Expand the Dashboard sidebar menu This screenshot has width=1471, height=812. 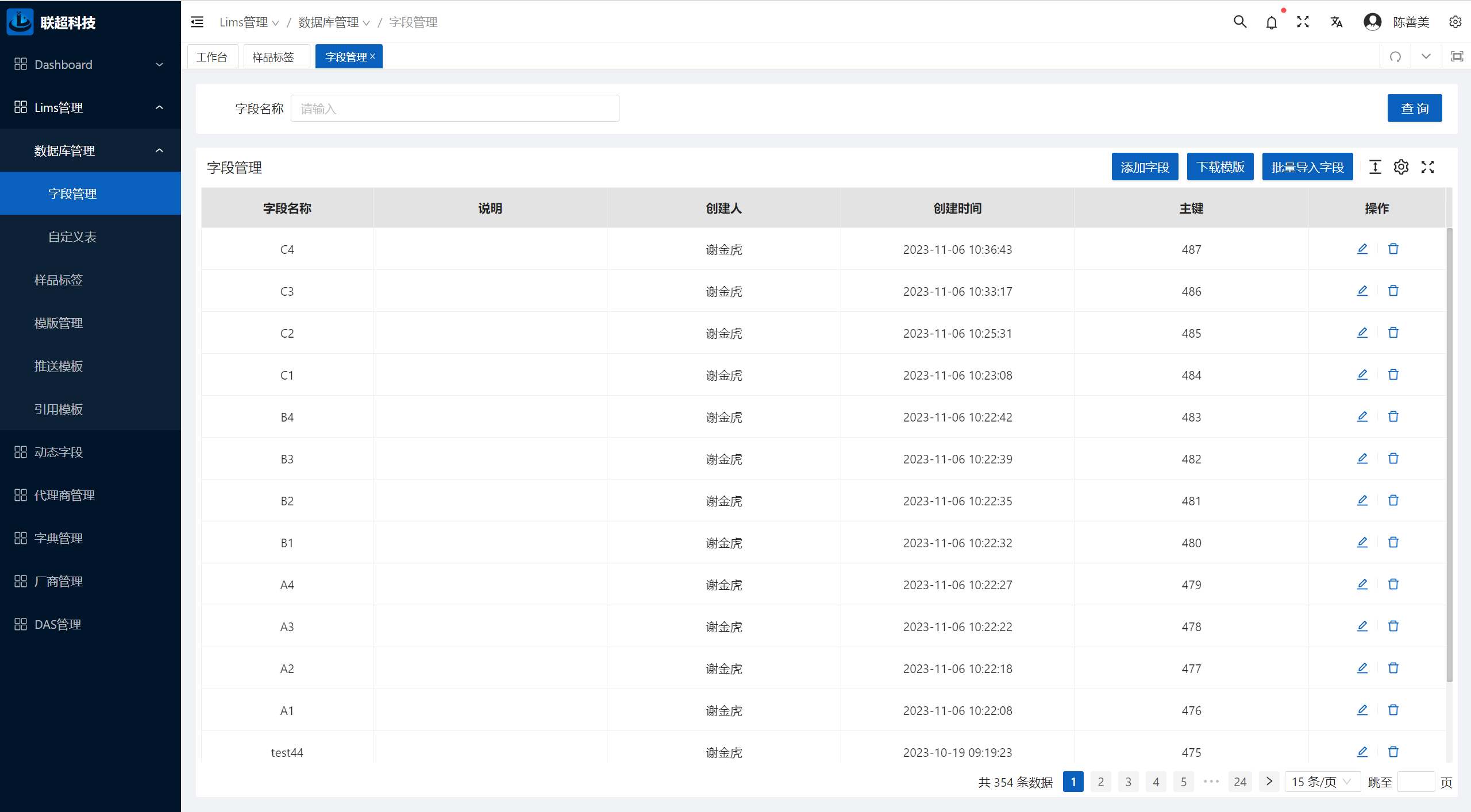click(x=90, y=64)
